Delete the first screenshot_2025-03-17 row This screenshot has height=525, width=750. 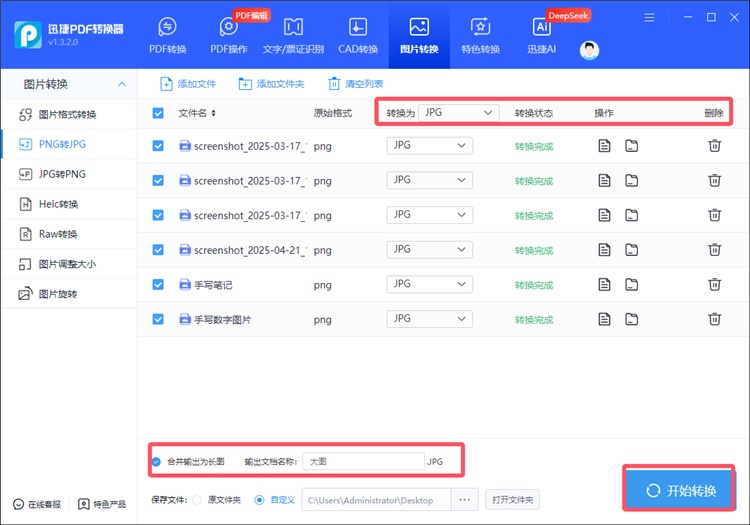[x=715, y=145]
